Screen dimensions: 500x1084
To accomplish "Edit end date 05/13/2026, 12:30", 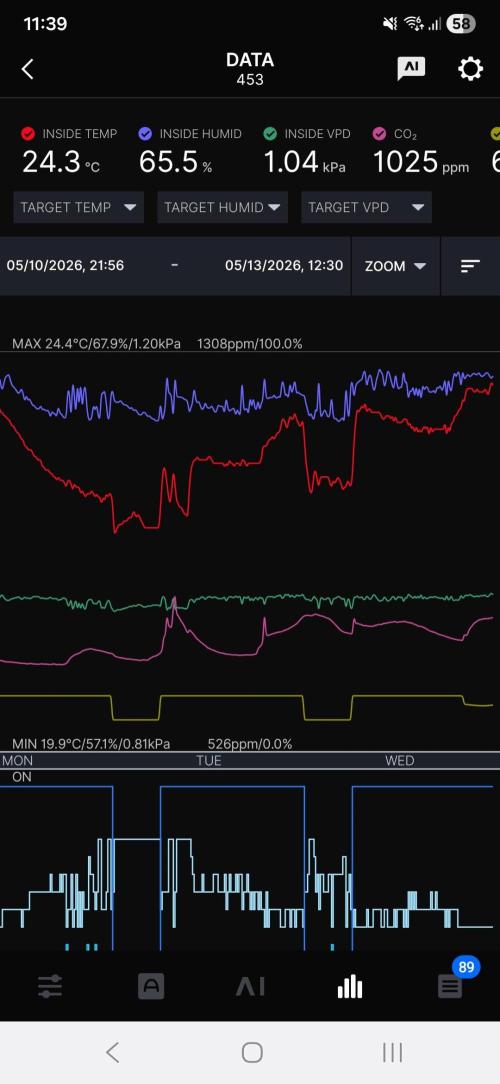I will (284, 265).
